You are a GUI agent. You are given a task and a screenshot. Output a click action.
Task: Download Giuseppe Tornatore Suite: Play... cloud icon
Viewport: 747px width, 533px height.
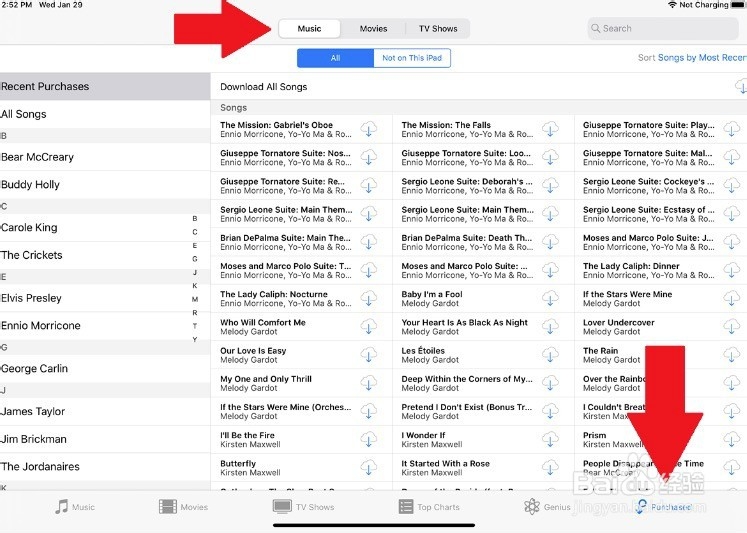tap(731, 129)
